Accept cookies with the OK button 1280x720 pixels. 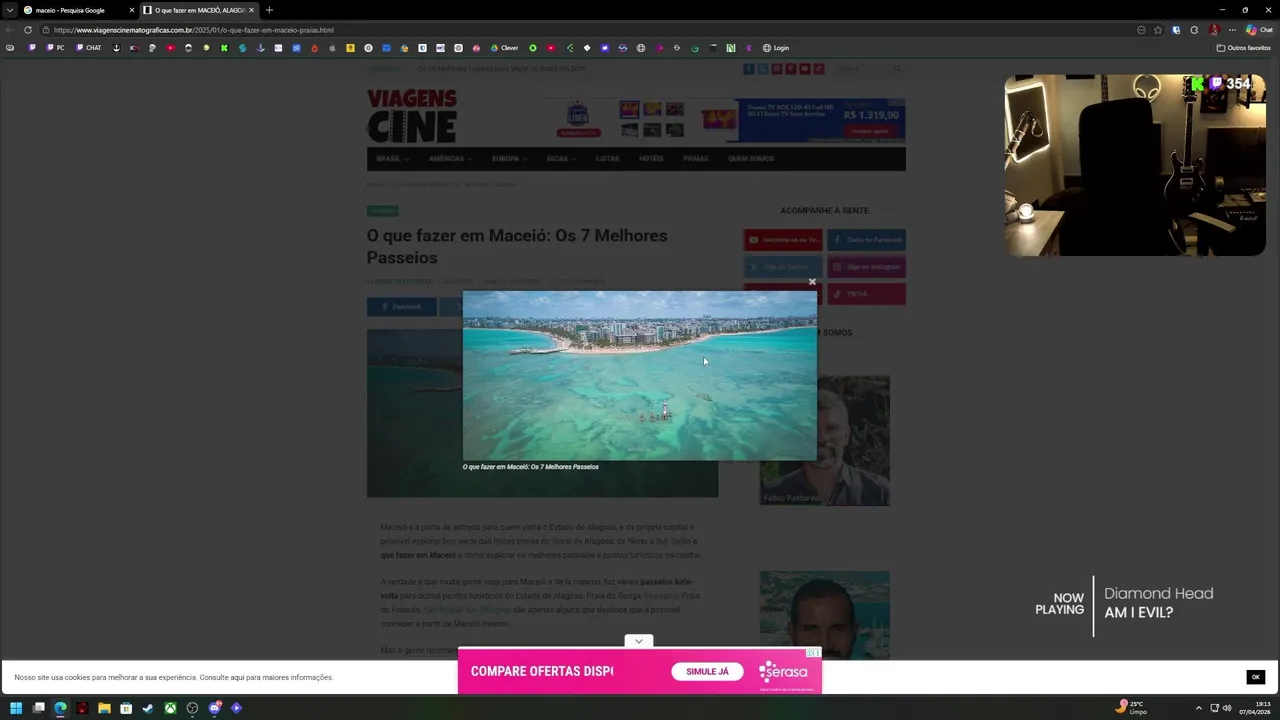(x=1255, y=677)
